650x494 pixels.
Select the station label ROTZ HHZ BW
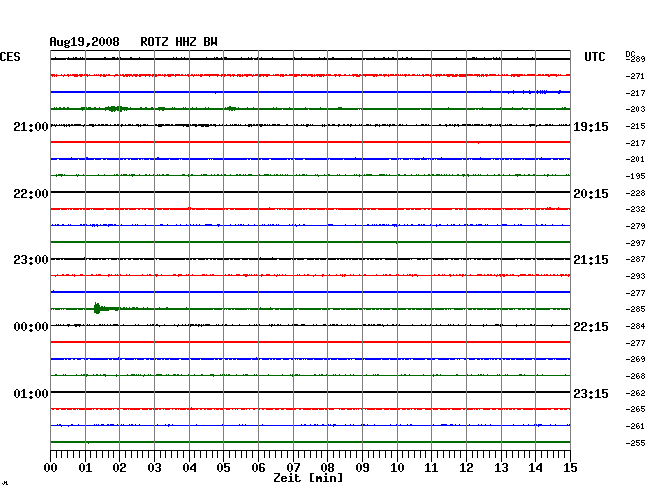point(179,42)
